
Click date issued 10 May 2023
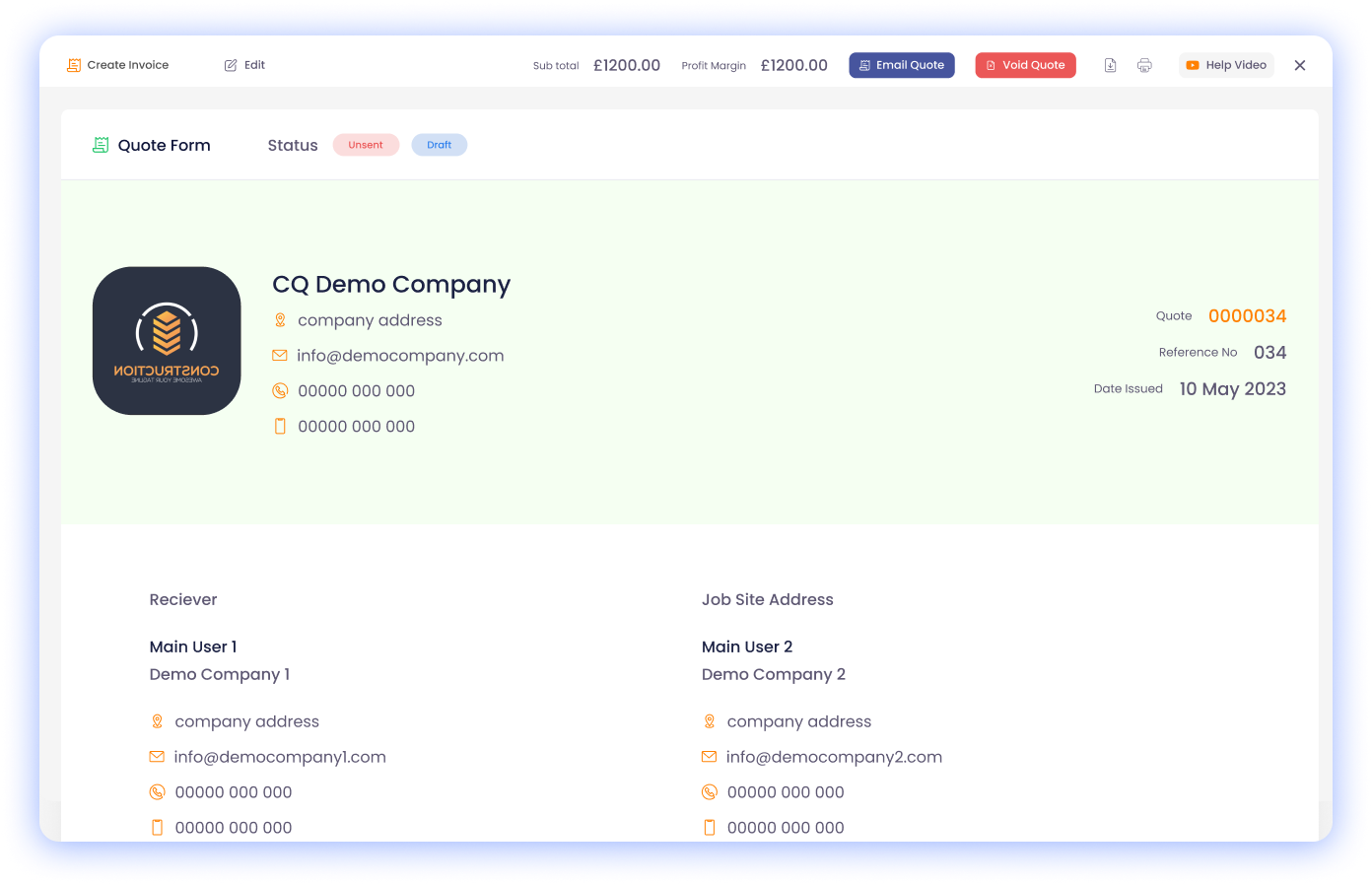pos(1233,389)
